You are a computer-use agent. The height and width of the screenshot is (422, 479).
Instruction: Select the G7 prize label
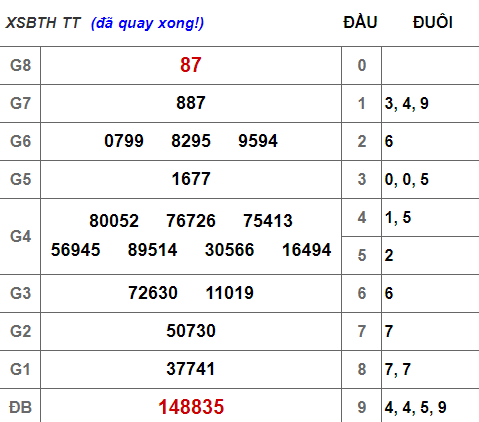(20, 103)
